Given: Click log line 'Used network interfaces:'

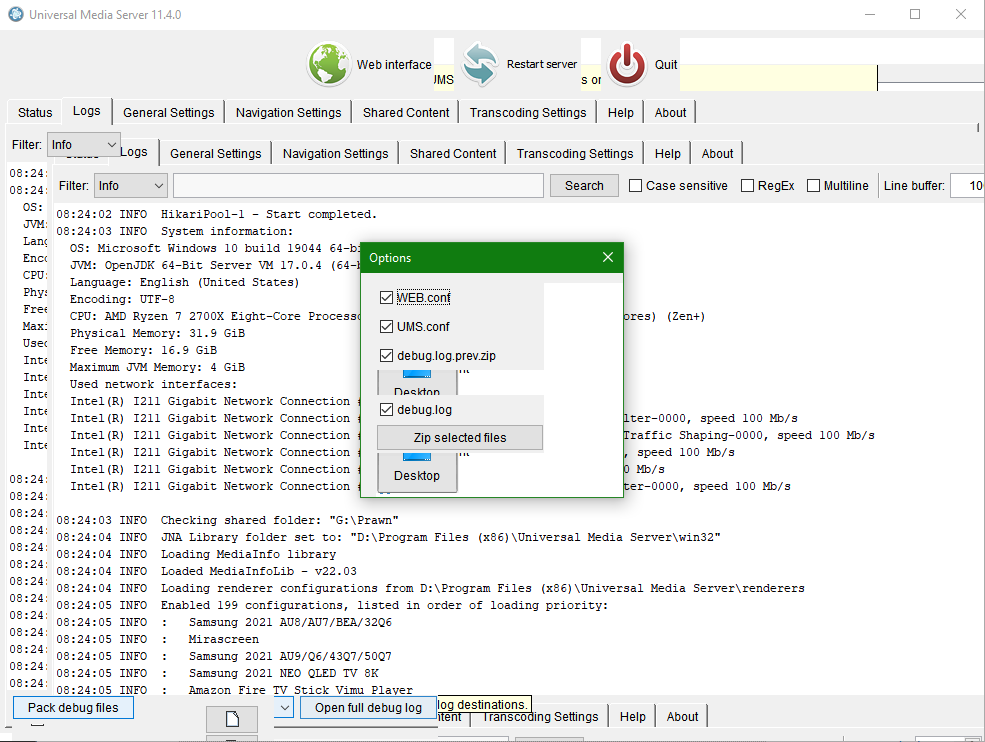Looking at the screenshot, I should [153, 384].
